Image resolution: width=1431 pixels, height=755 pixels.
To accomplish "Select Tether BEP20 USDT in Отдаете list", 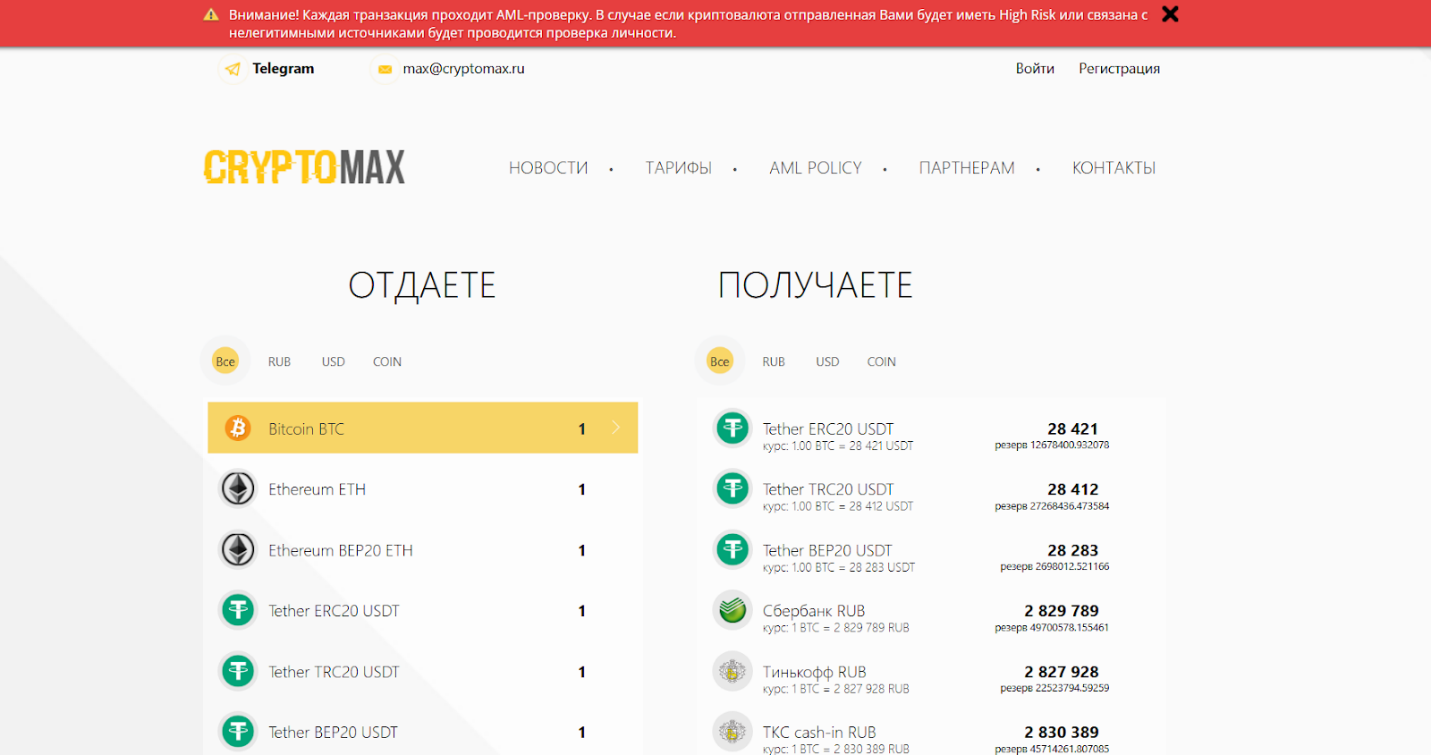I will coord(422,732).
